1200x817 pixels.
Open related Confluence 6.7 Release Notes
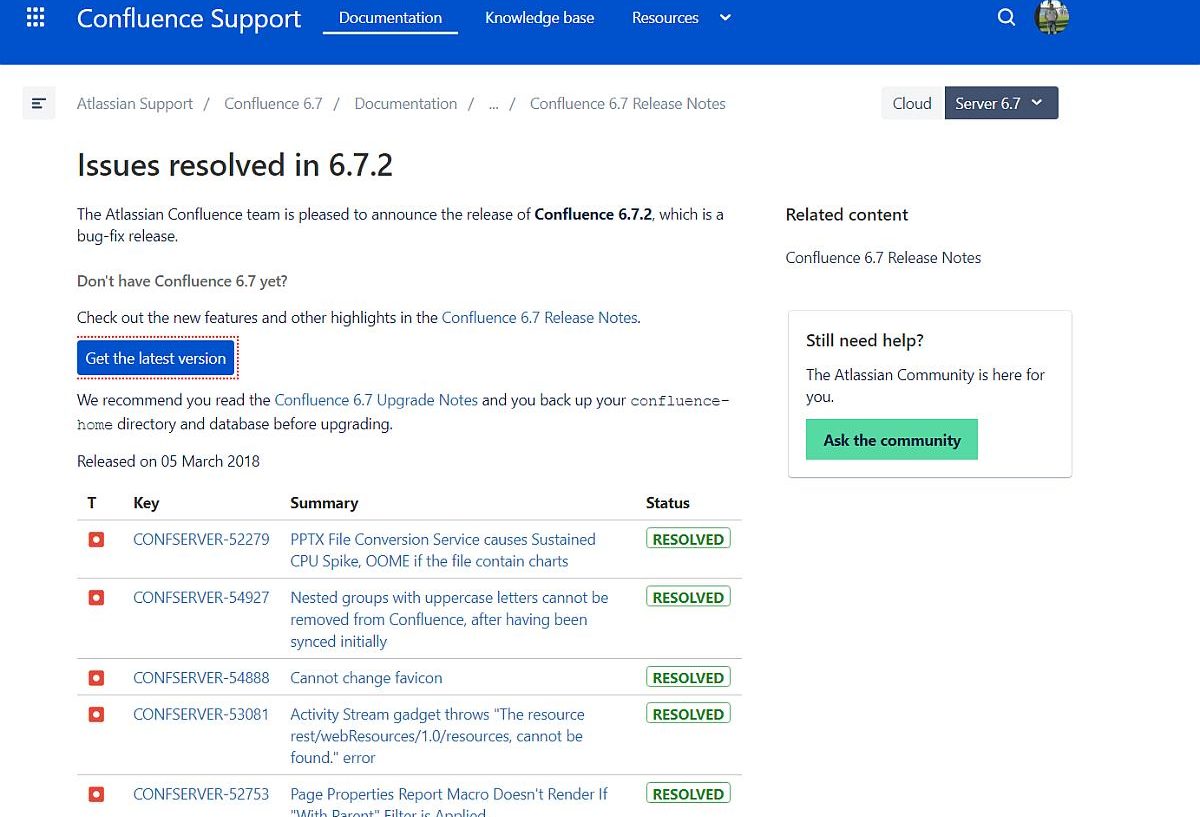click(883, 257)
